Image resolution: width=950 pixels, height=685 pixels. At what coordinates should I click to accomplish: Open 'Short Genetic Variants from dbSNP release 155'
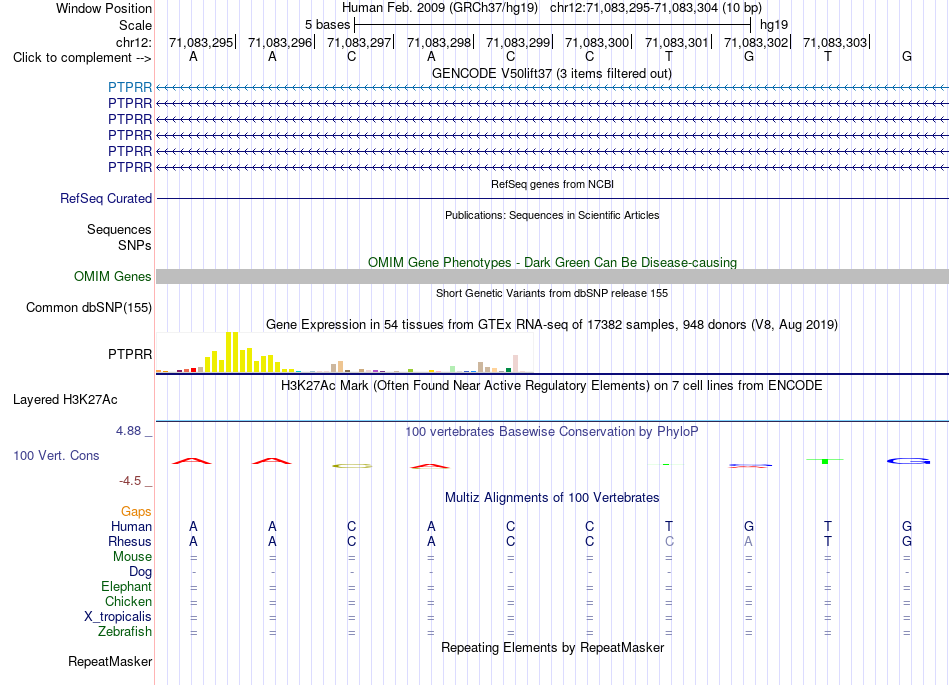coord(552,293)
